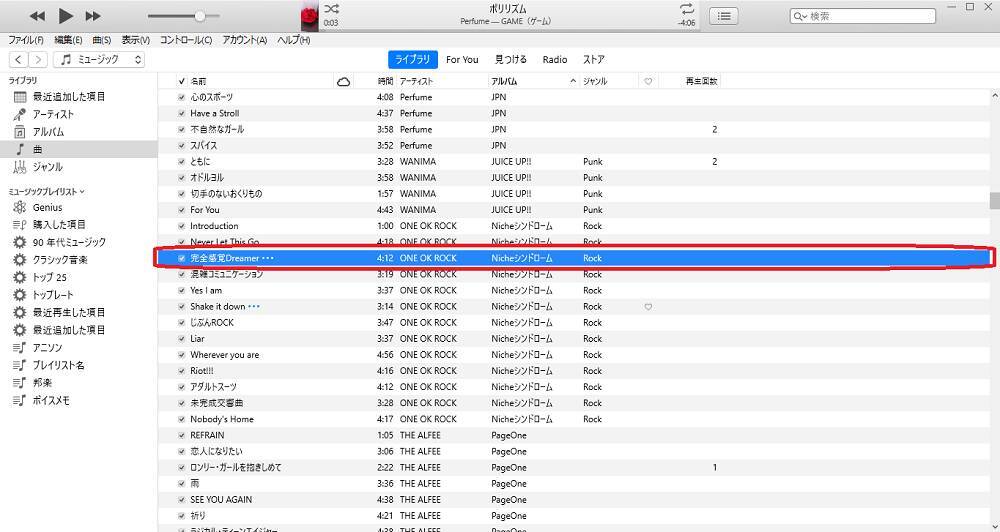Click the cloud status column icon
Screen dimensions: 1000x532
pyautogui.click(x=344, y=81)
